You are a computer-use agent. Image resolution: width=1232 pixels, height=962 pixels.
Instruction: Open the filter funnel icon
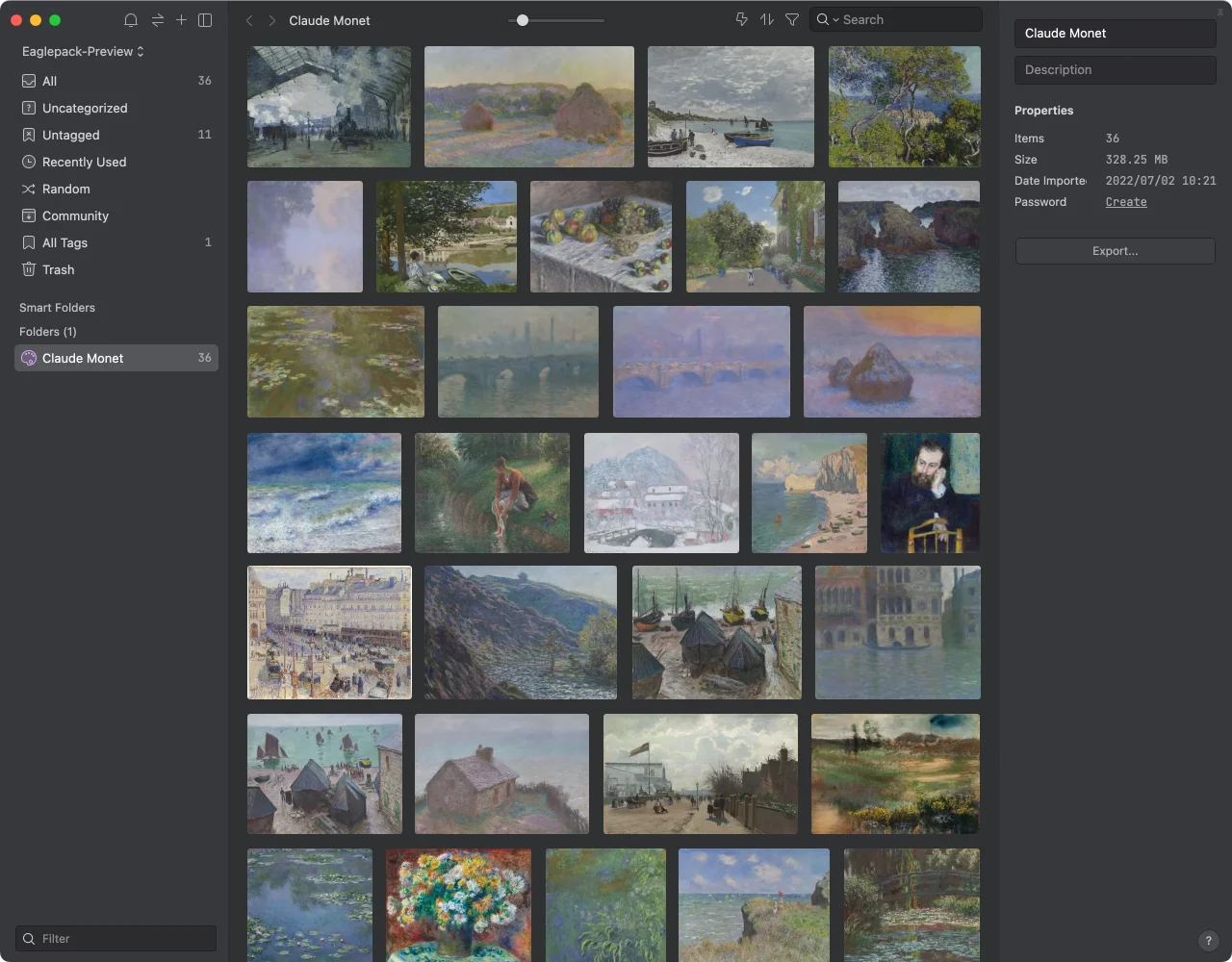pyautogui.click(x=792, y=19)
